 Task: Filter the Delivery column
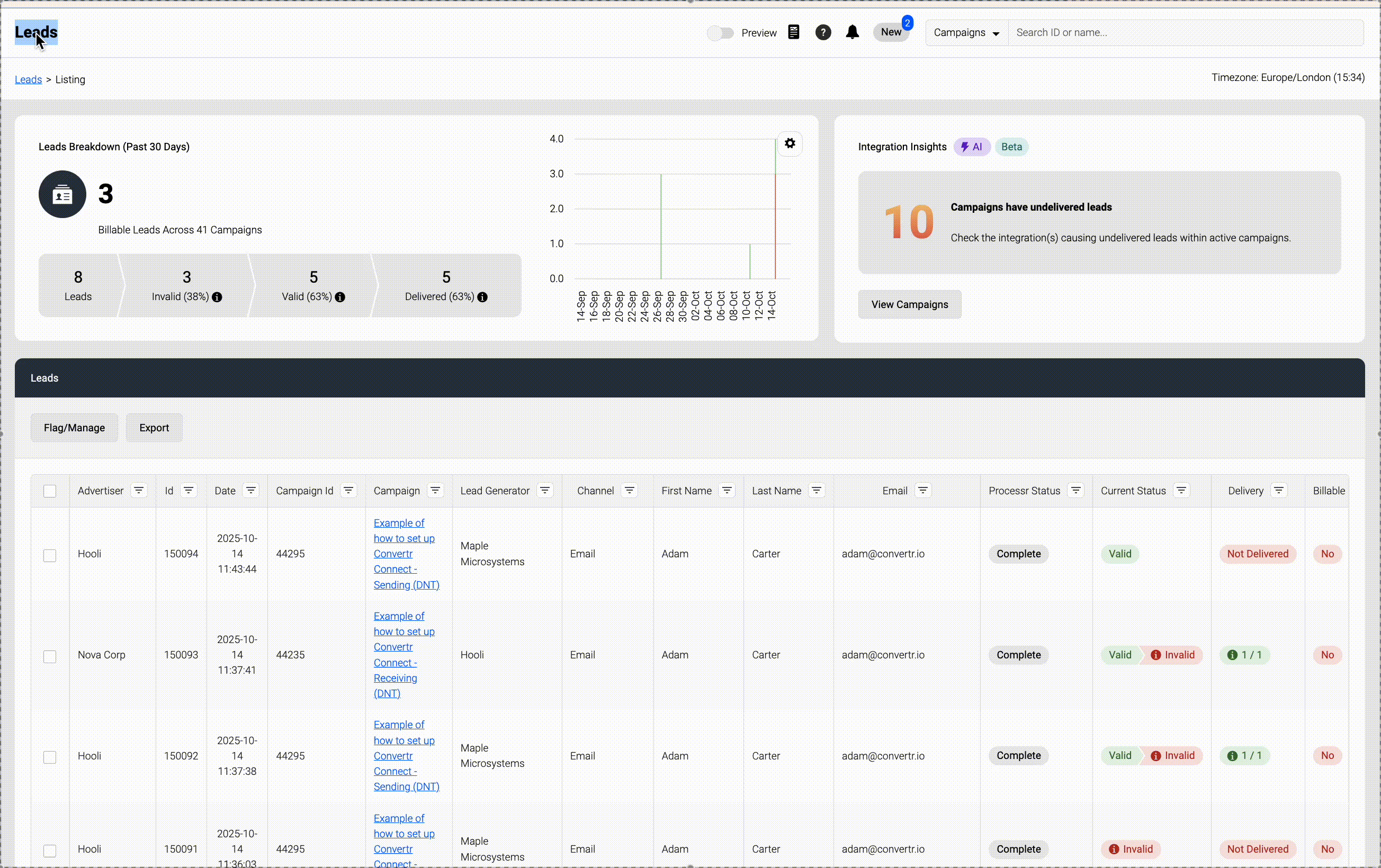point(1278,490)
